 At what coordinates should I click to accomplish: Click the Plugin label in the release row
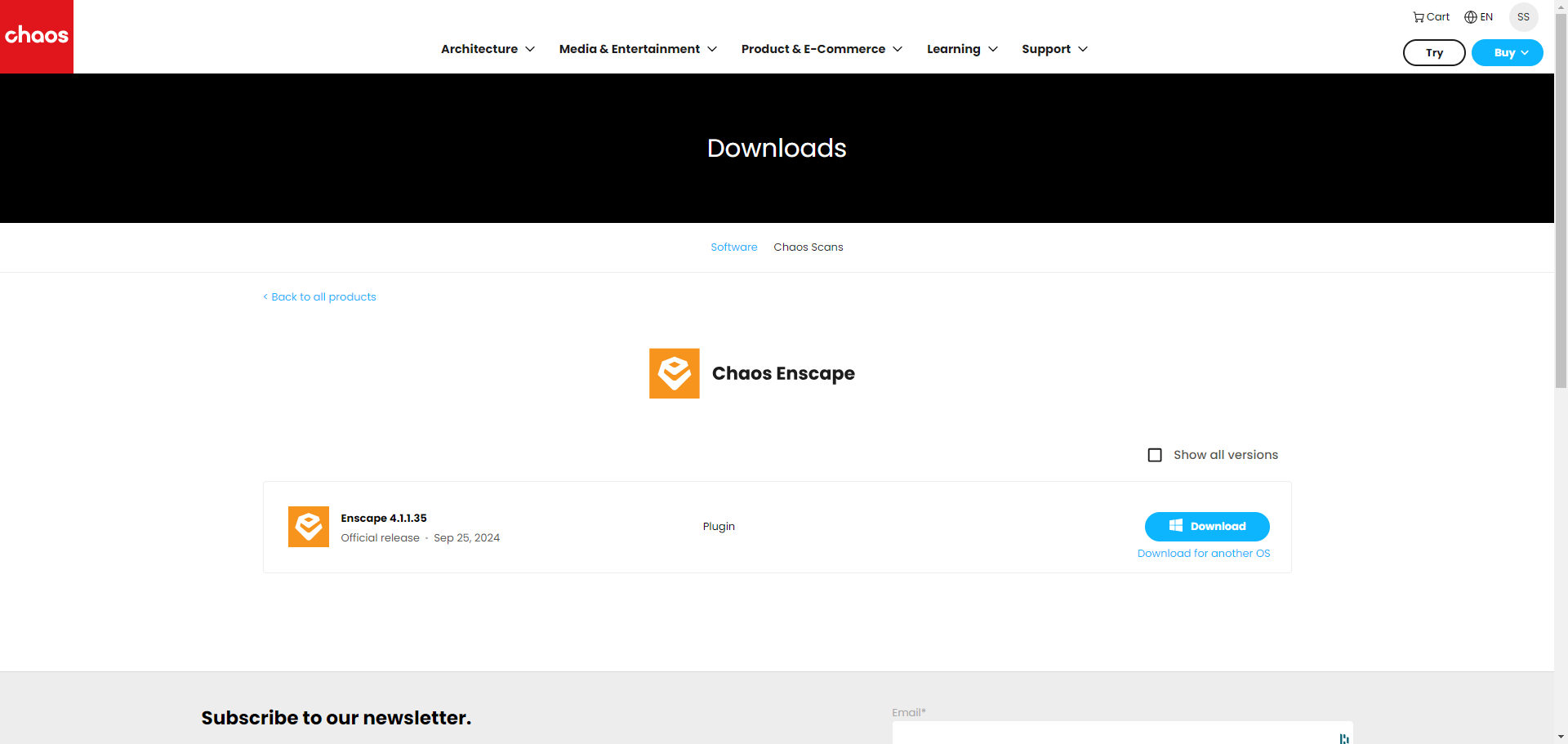click(719, 527)
